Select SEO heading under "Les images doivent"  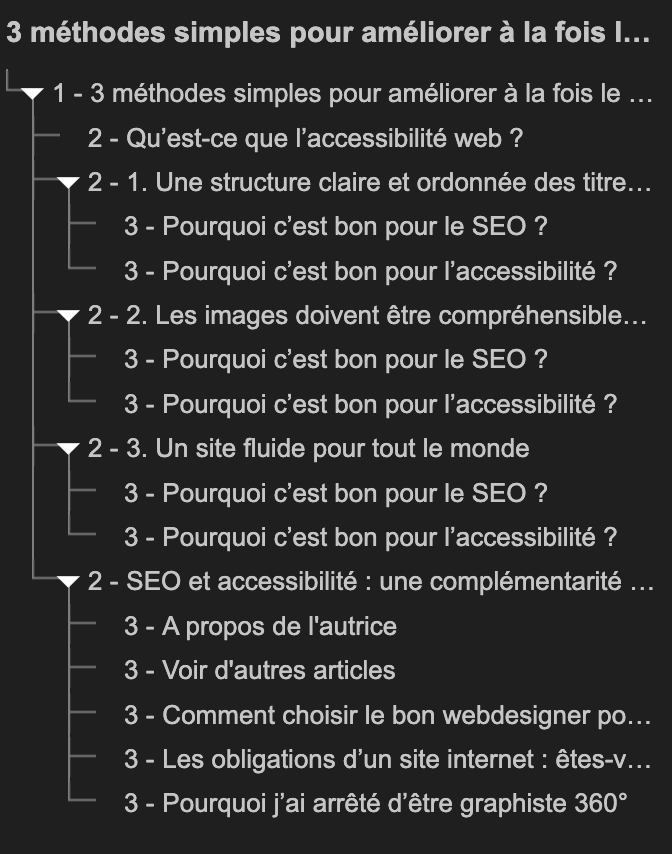(335, 359)
